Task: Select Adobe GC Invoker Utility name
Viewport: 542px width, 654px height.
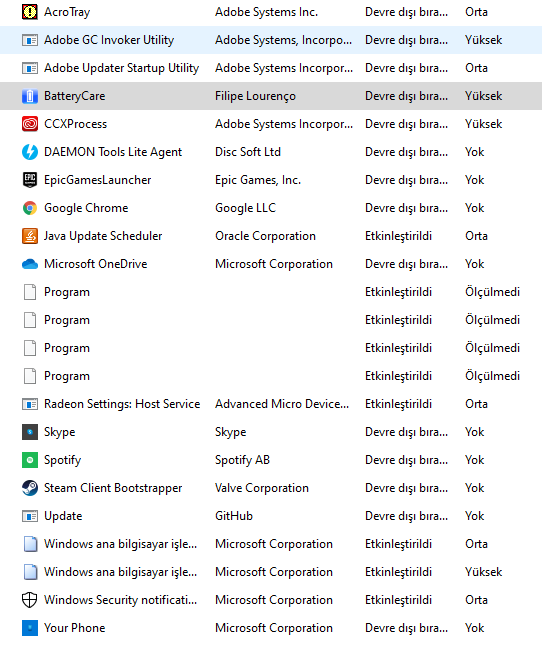Action: pyautogui.click(x=109, y=40)
